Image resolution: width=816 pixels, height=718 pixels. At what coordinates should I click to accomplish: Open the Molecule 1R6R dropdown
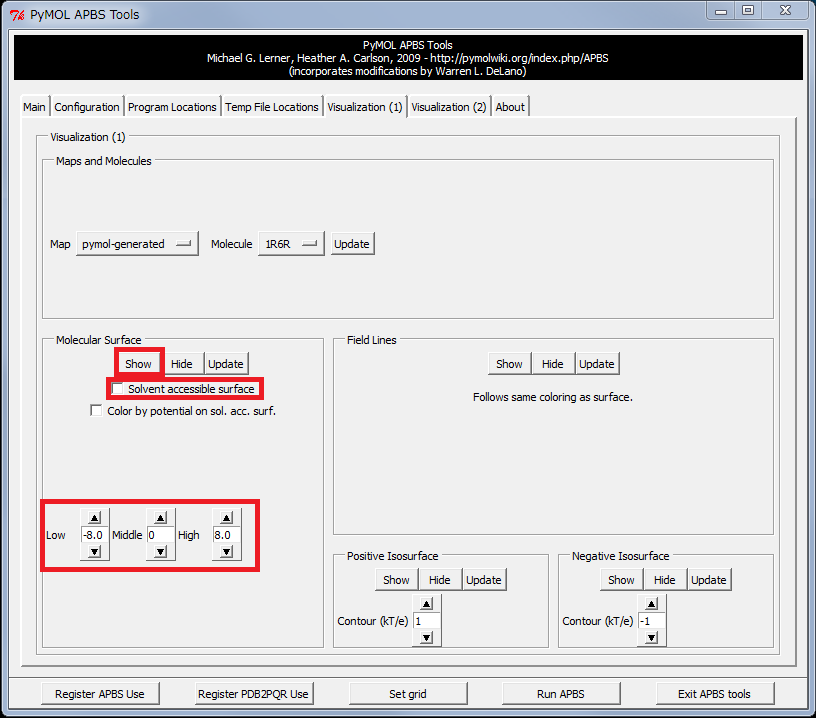tap(291, 244)
